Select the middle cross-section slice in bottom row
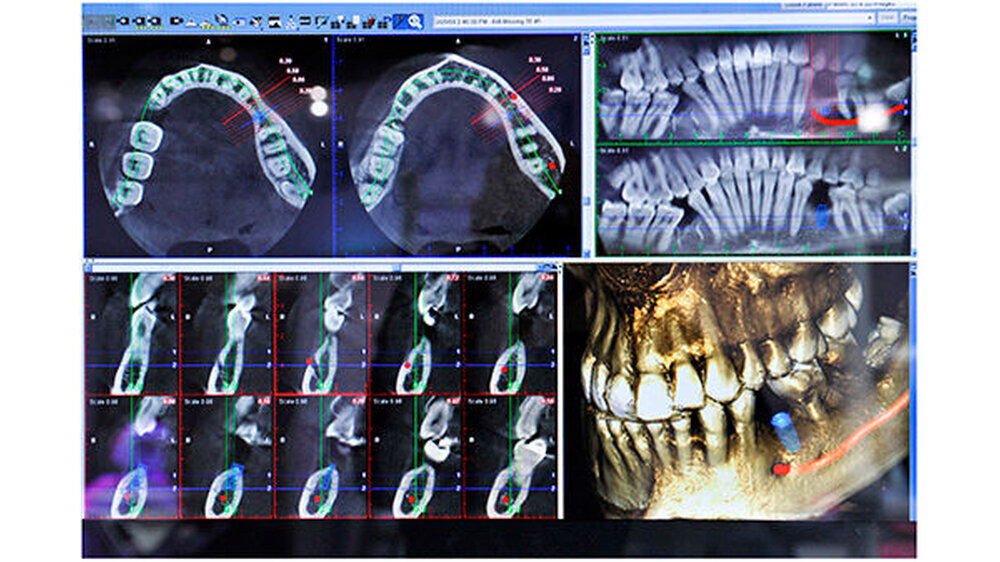The height and width of the screenshot is (562, 1000). 320,457
